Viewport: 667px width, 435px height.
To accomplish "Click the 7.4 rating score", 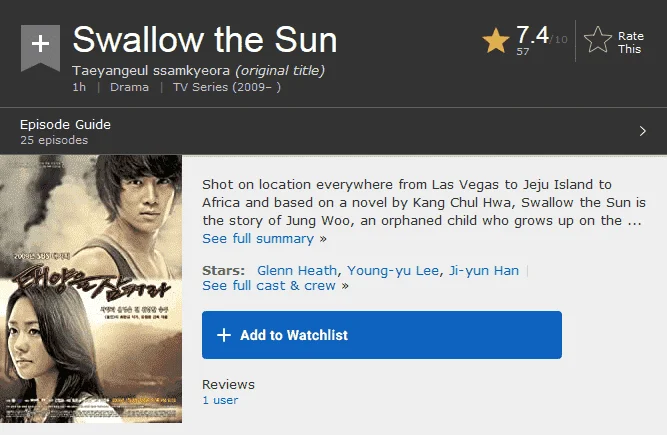I will (x=532, y=35).
